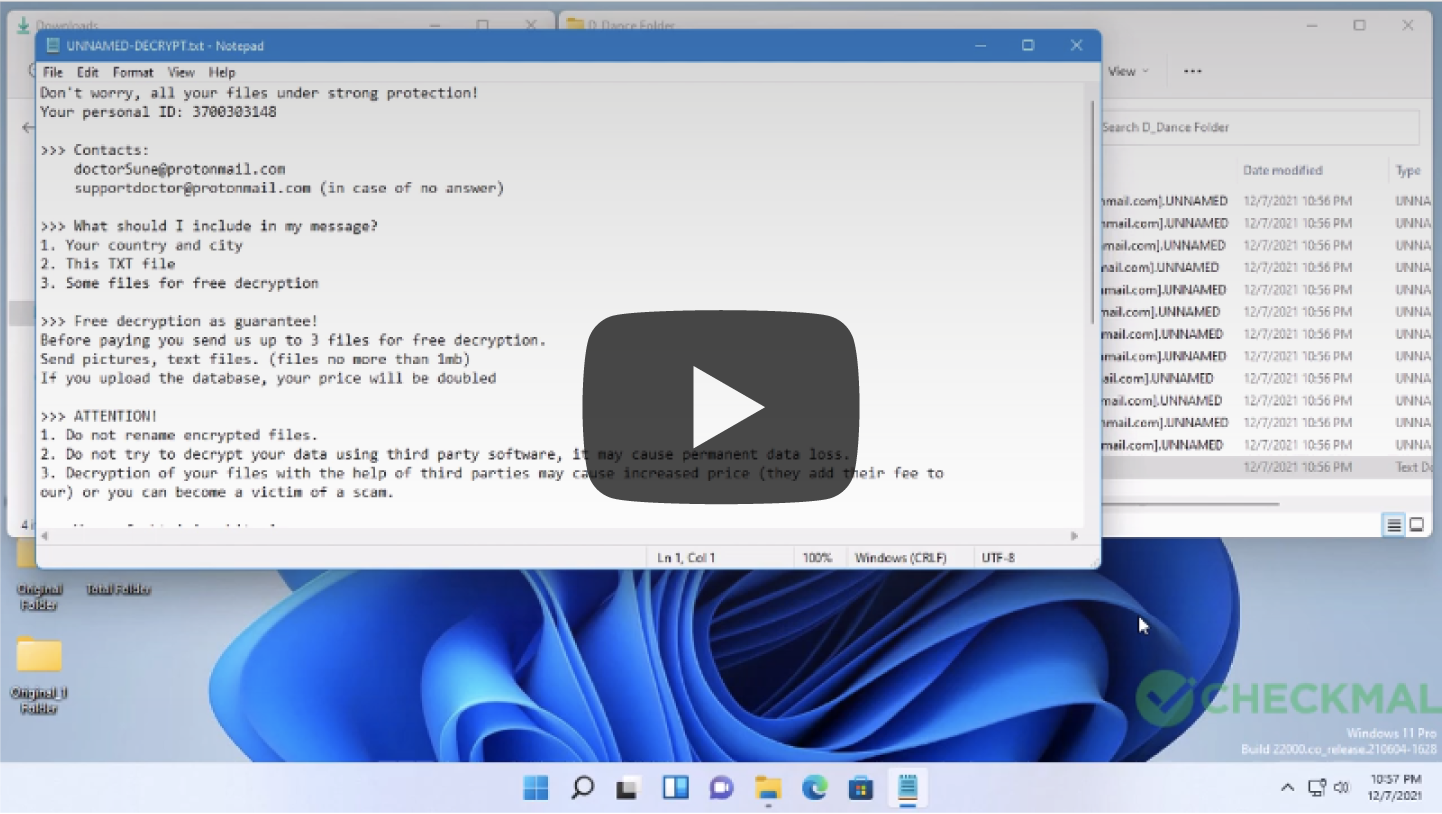
Task: Open Notepad's View menu
Action: (181, 72)
